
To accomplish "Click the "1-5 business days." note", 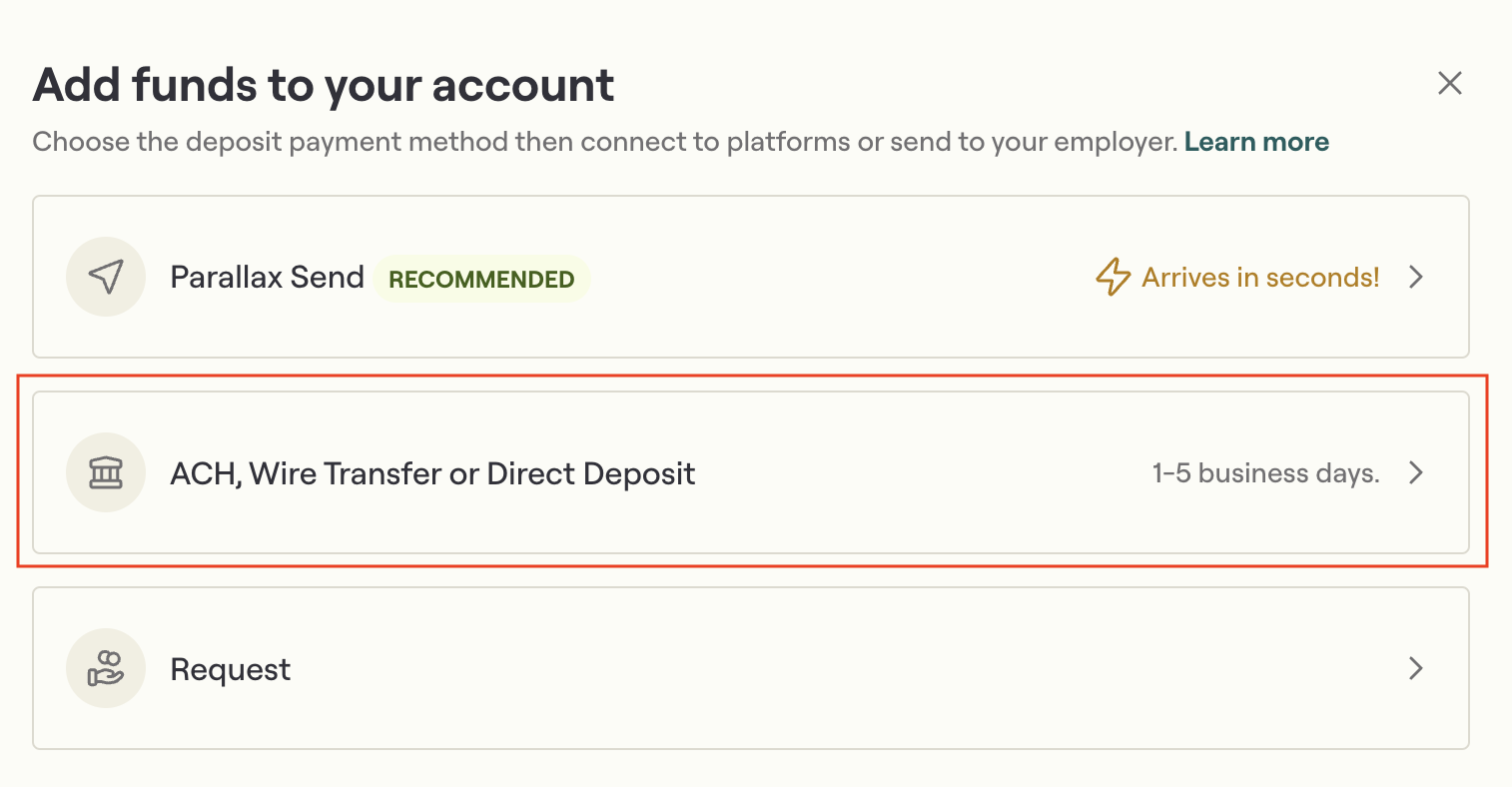I will [1265, 473].
